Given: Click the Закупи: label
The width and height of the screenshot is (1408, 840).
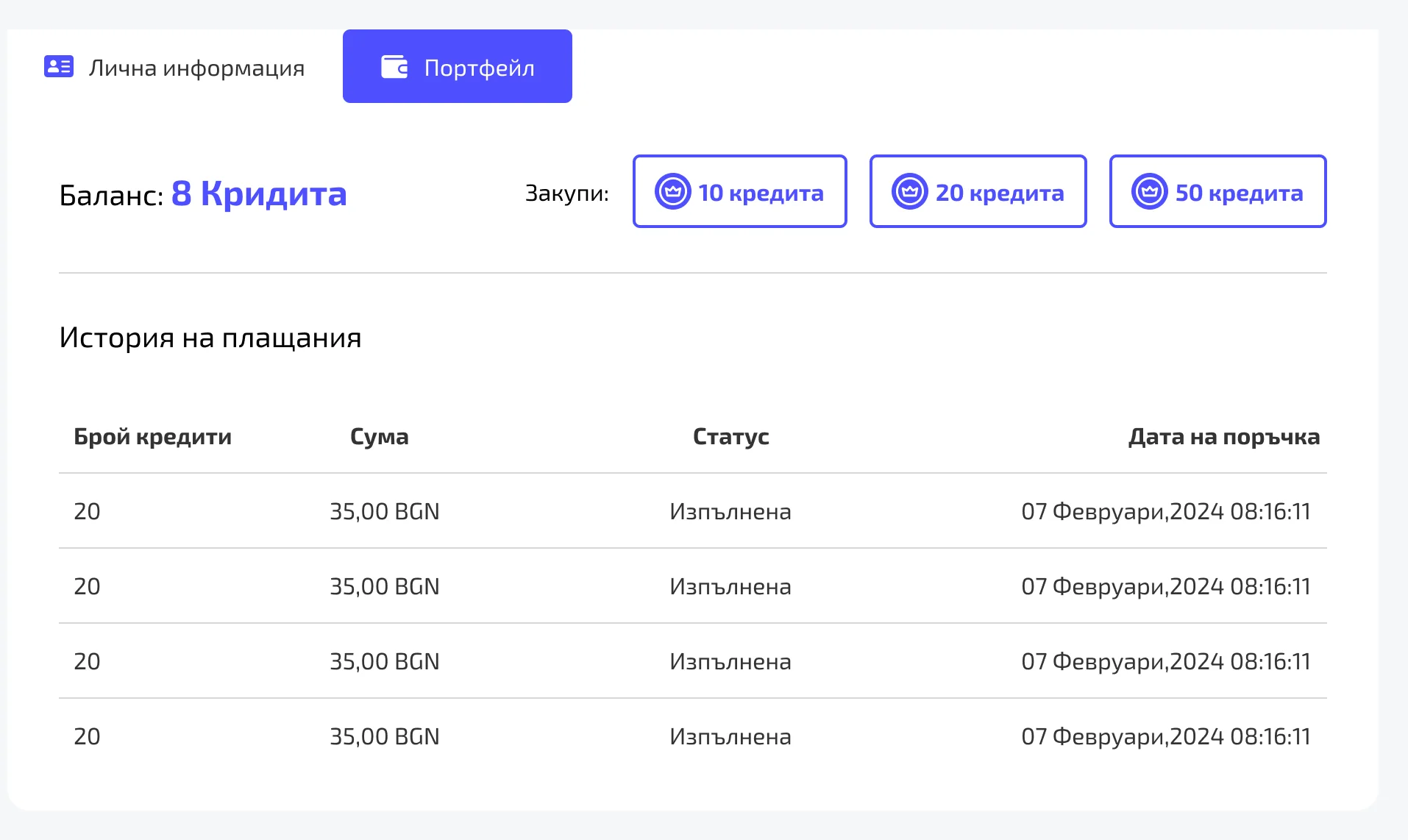Looking at the screenshot, I should (567, 193).
